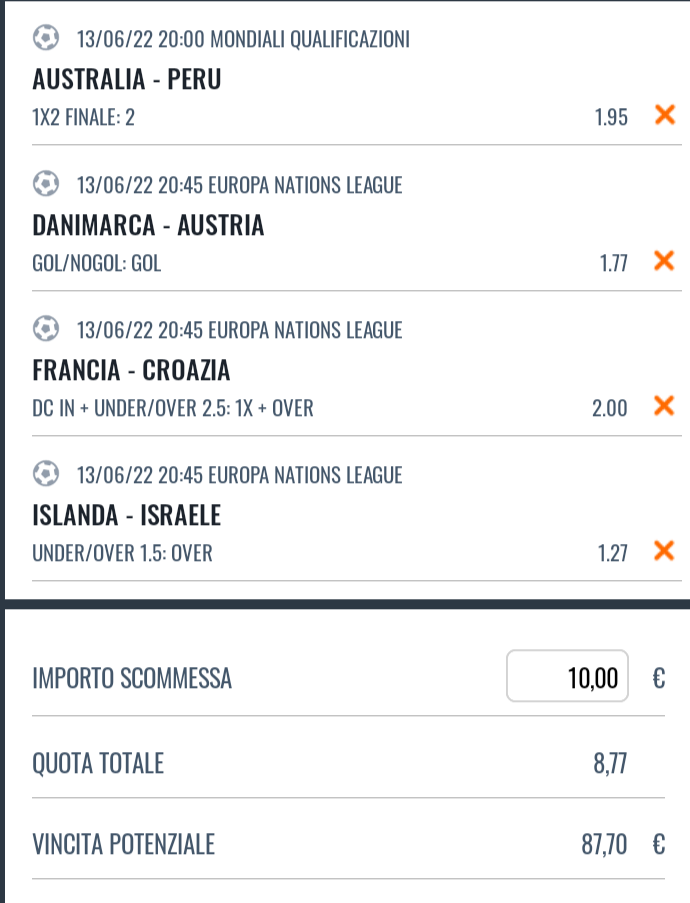The width and height of the screenshot is (690, 903).
Task: Delete the Francia - Croazia bet
Action: tap(664, 405)
